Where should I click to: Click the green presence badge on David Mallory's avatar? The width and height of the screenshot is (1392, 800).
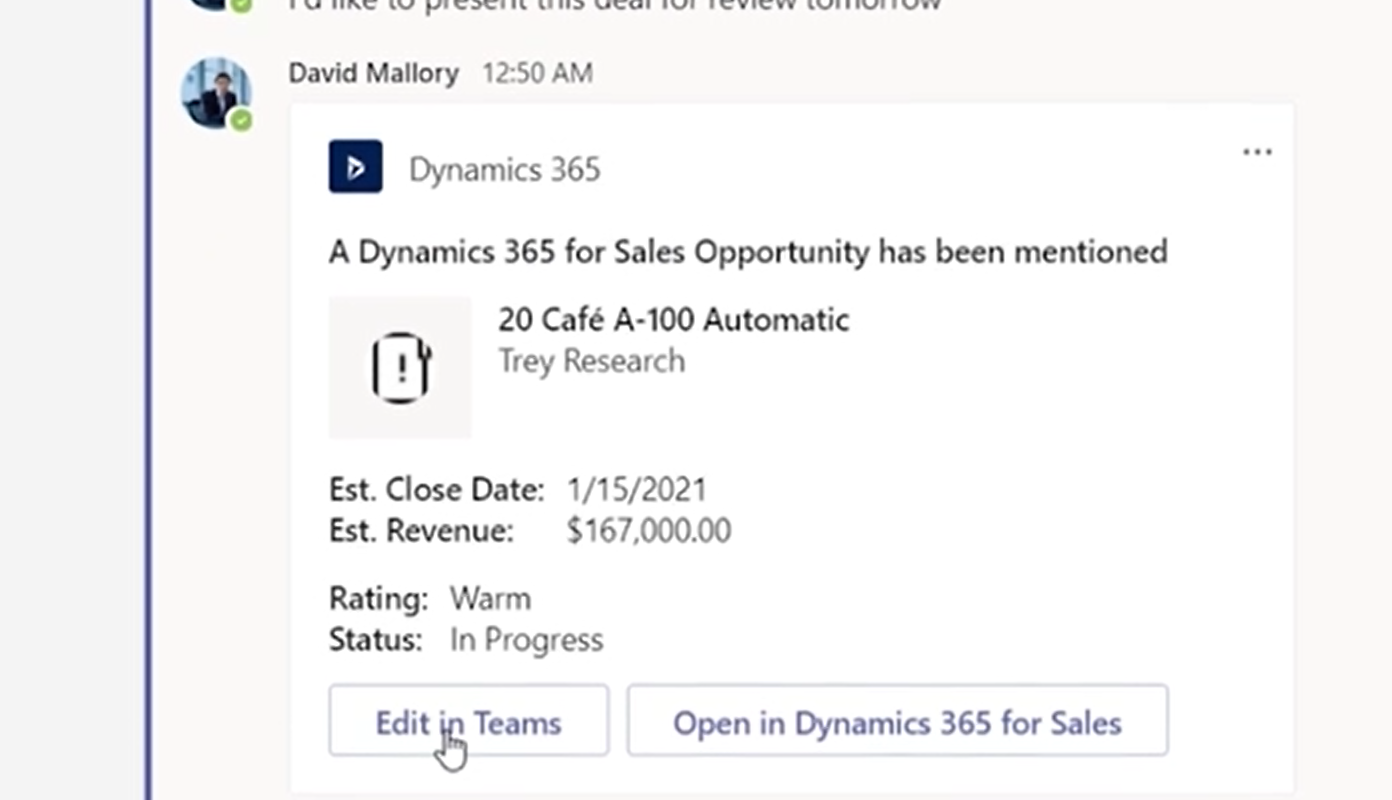[x=240, y=120]
